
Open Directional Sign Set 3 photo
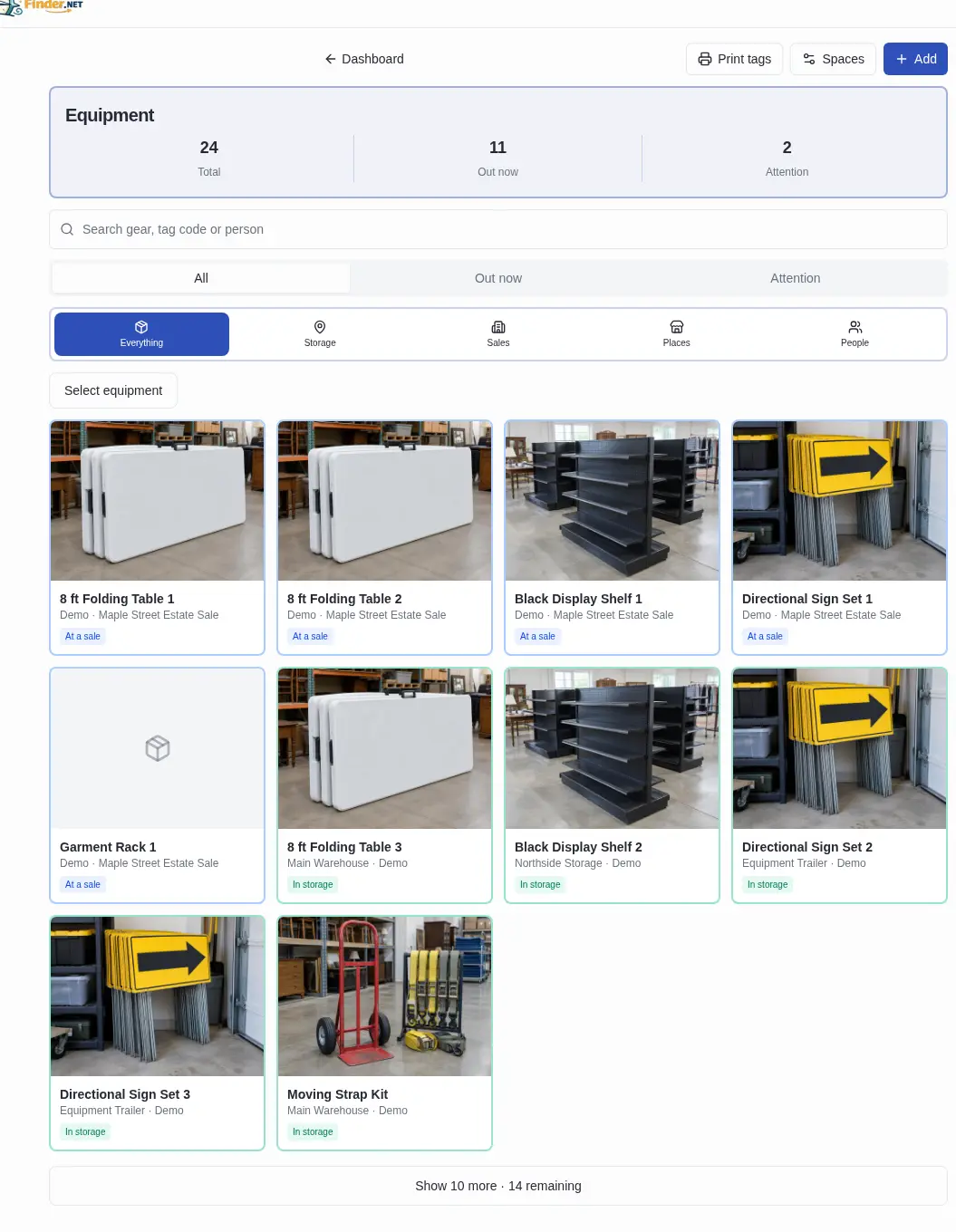[x=158, y=996]
